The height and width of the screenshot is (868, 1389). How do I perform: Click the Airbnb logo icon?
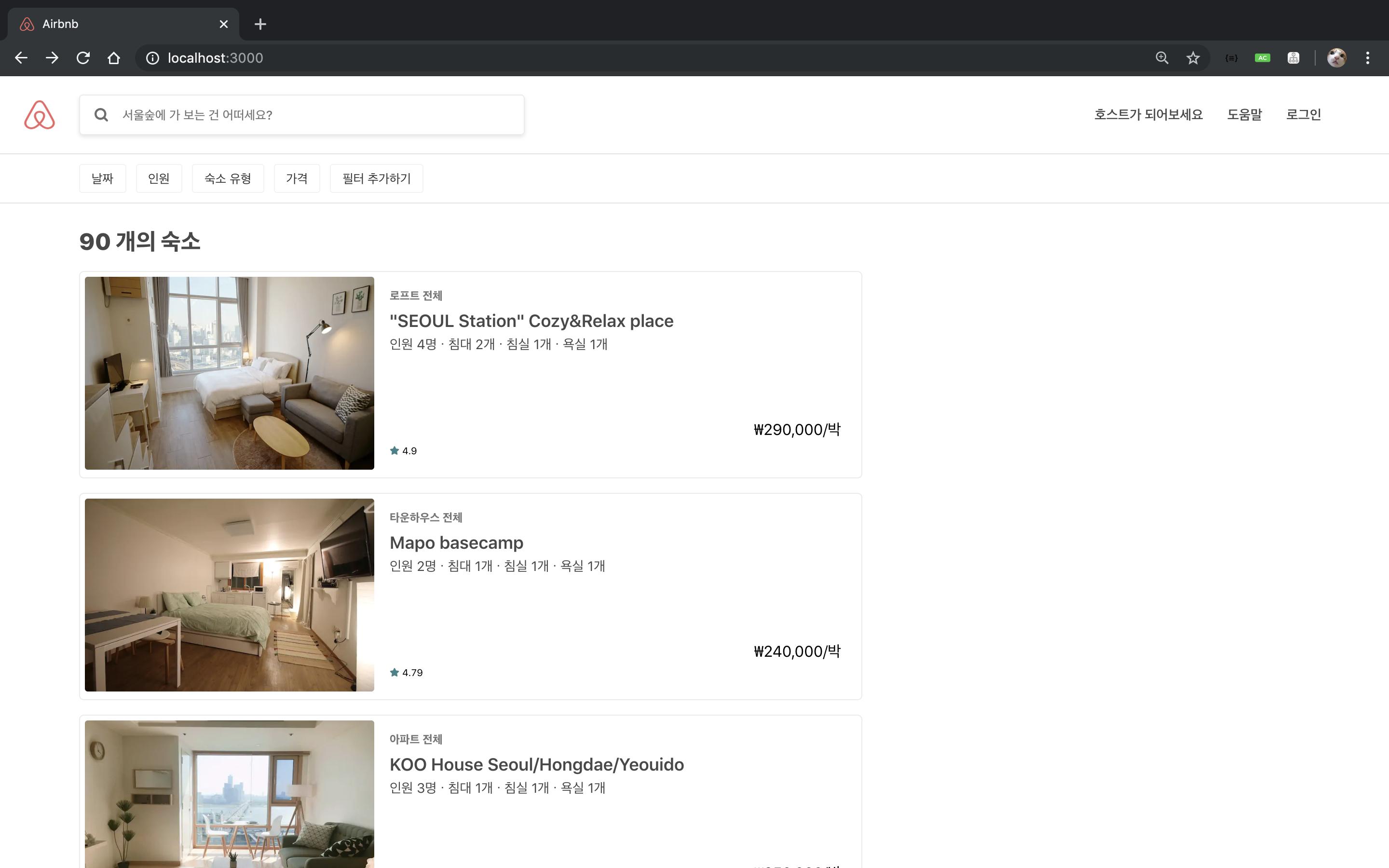[x=40, y=115]
